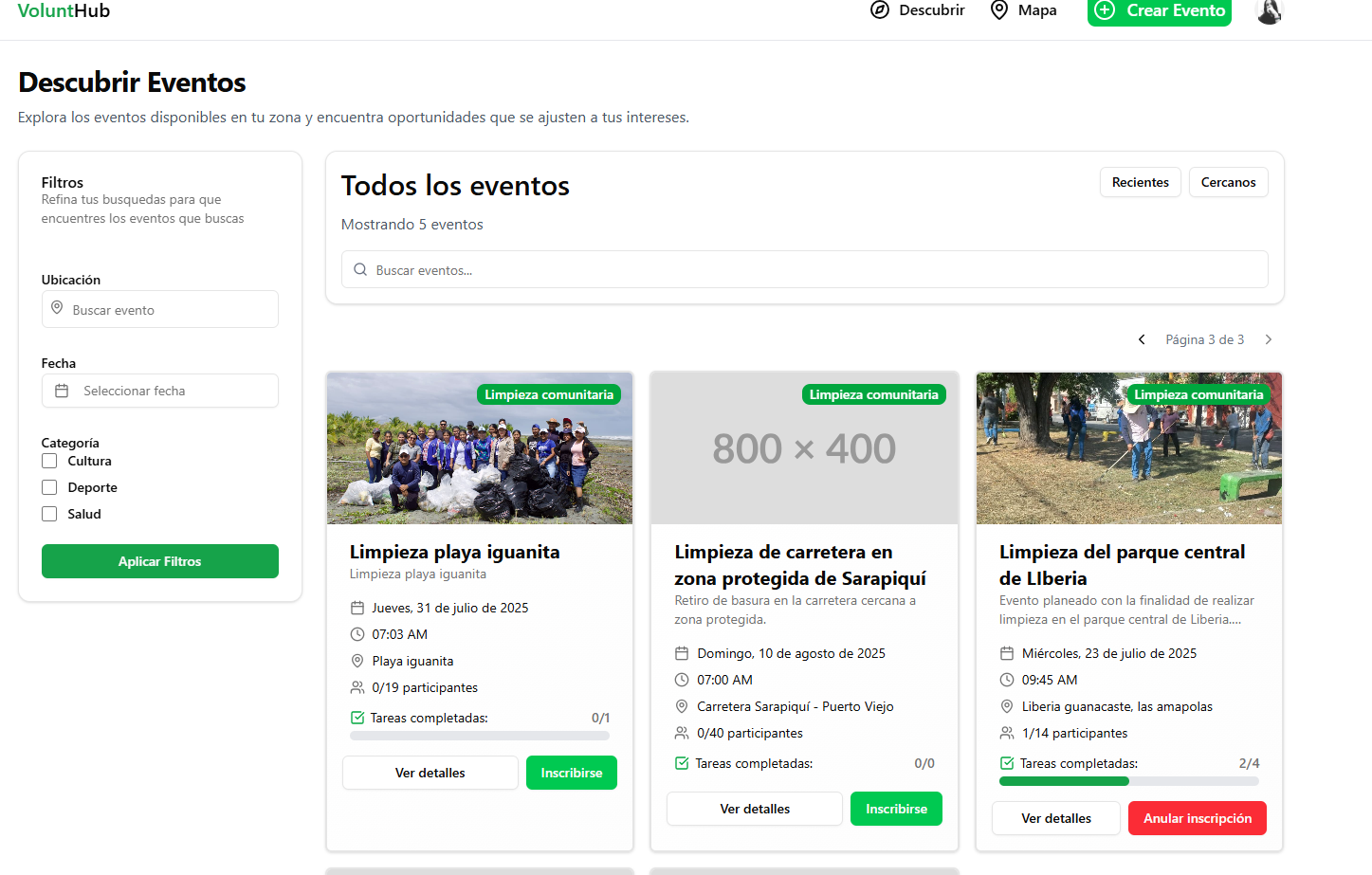Go to previous page with left chevron
The width and height of the screenshot is (1372, 875).
click(1142, 339)
